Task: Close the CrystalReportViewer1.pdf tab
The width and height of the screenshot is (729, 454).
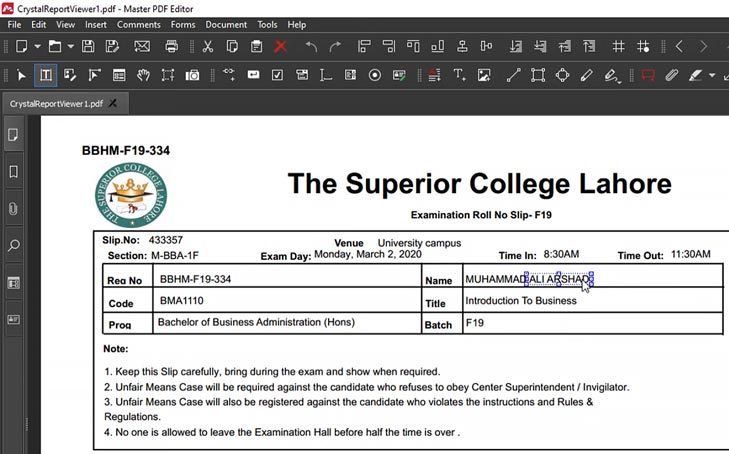Action: point(113,103)
